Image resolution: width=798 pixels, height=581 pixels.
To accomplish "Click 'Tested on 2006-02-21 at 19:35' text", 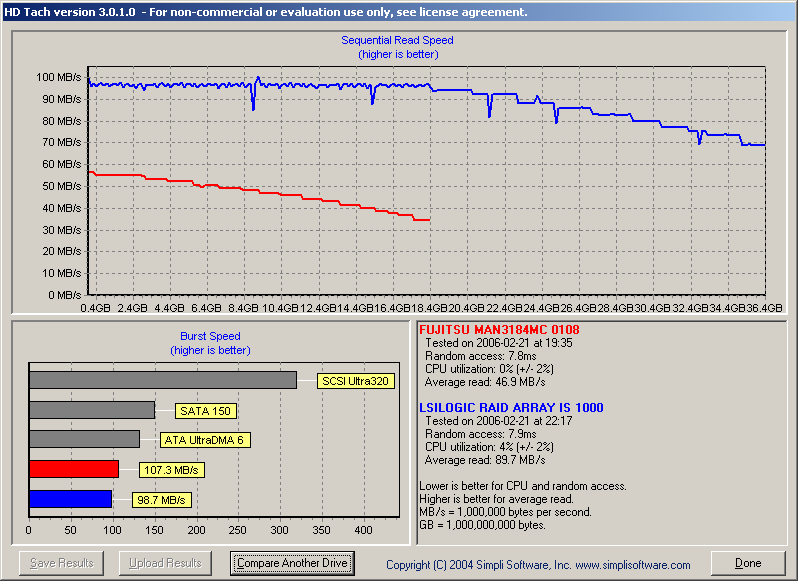I will [499, 343].
